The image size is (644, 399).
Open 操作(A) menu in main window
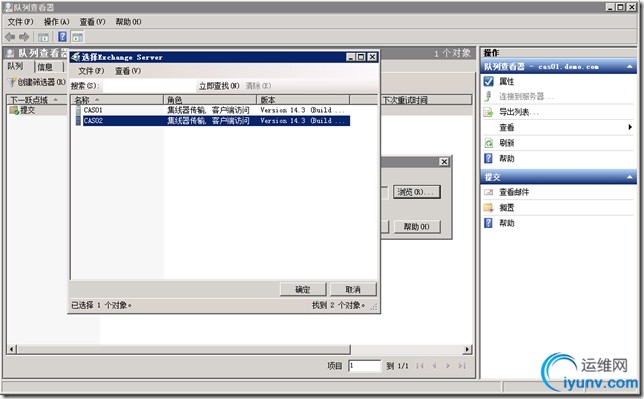click(56, 22)
